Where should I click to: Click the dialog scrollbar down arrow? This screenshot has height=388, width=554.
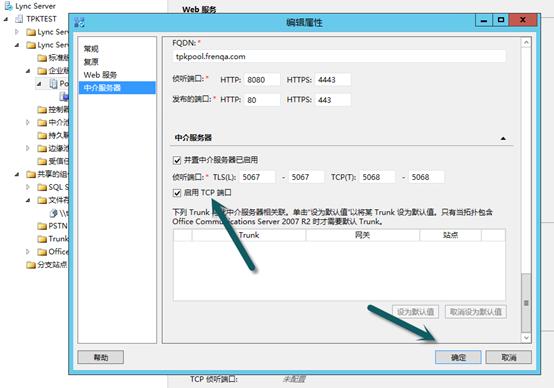(526, 337)
